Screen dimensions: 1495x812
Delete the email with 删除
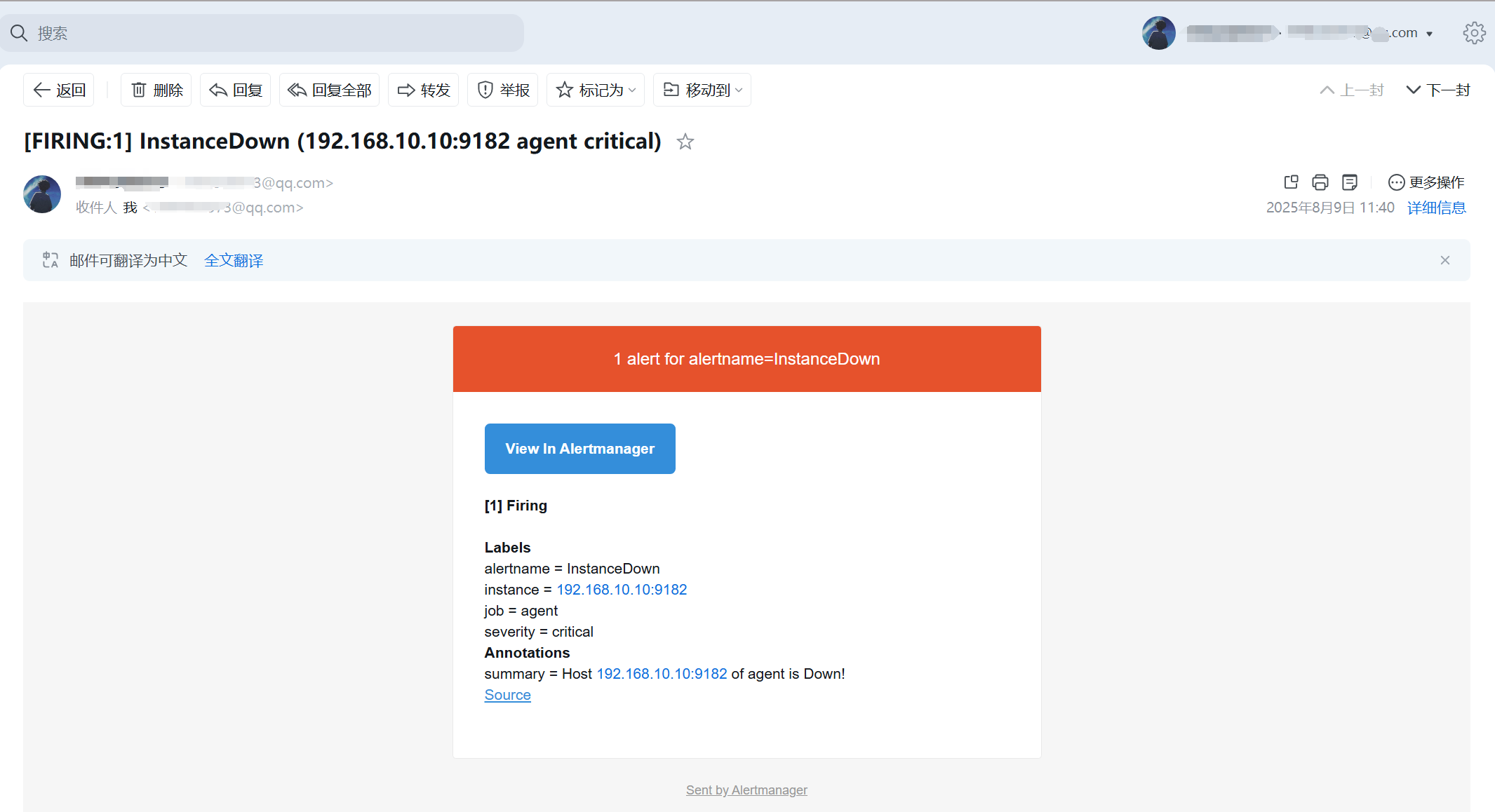pos(156,90)
